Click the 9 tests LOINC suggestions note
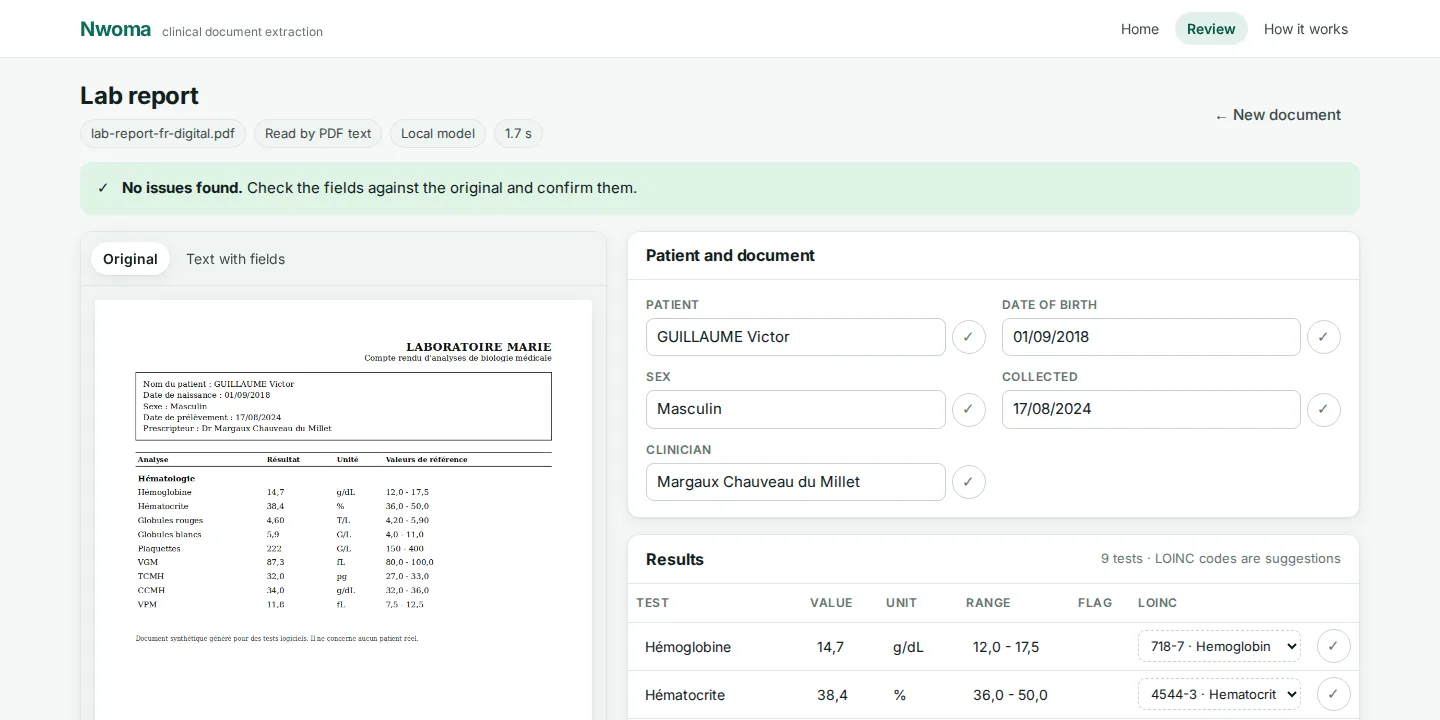Screen dimensions: 1440x720 1221,559
